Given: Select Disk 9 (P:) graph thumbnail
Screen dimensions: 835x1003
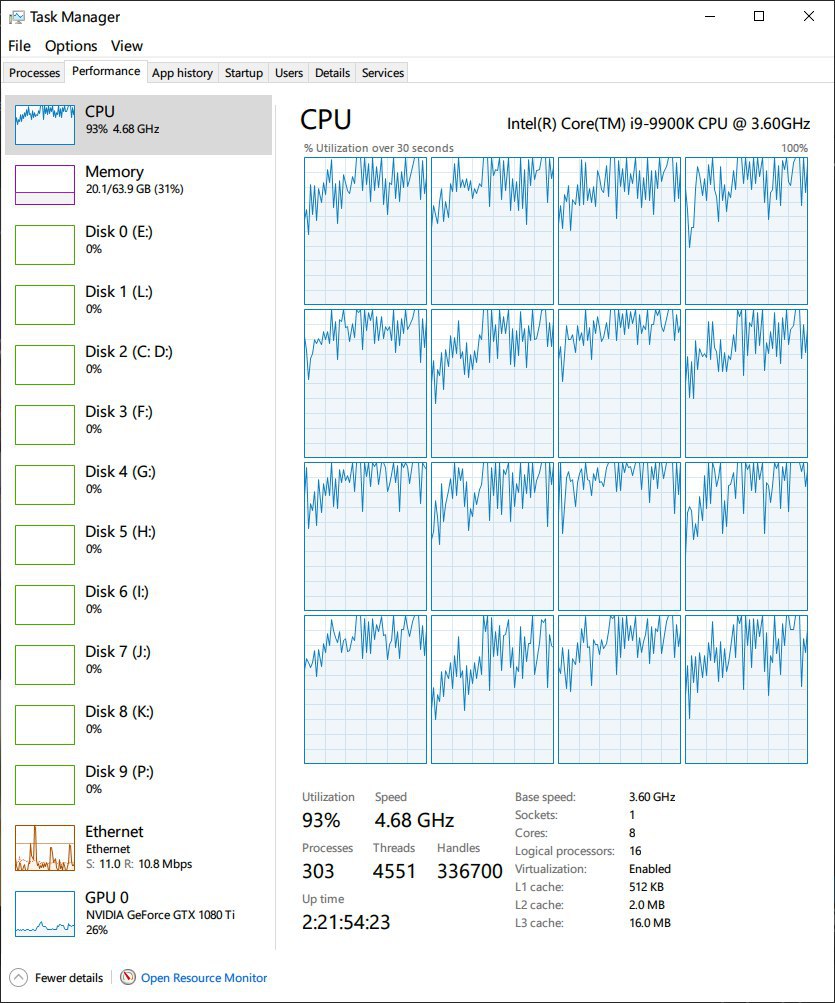Looking at the screenshot, I should coord(45,784).
